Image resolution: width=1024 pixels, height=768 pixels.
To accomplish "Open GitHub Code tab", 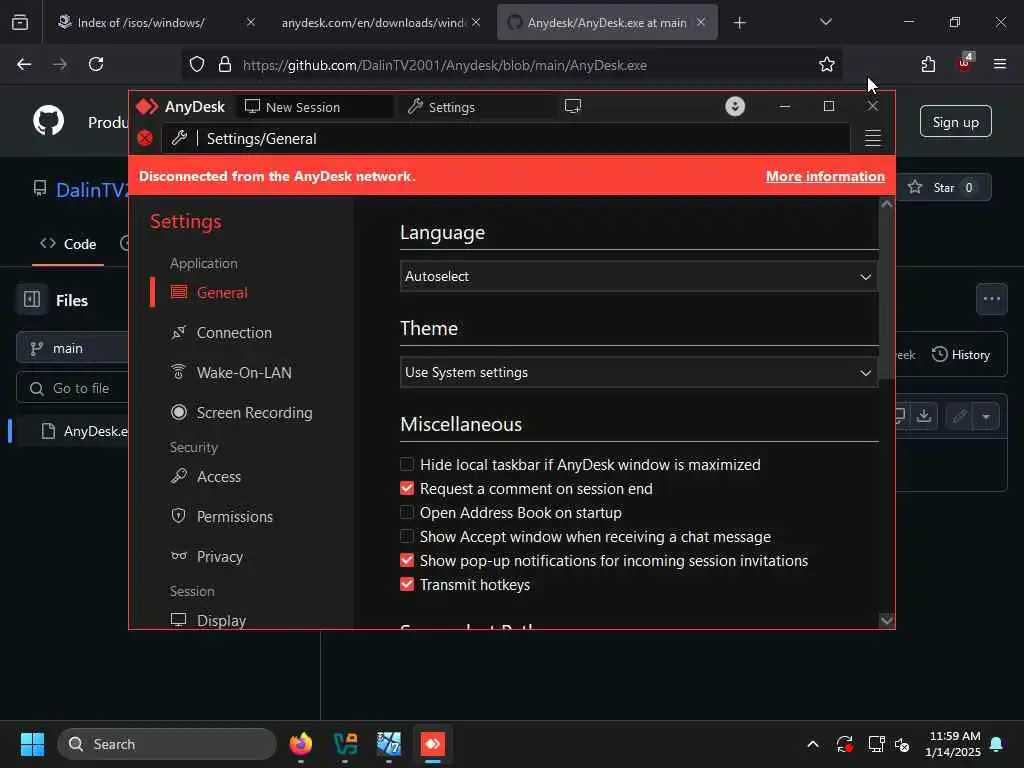I will 68,244.
